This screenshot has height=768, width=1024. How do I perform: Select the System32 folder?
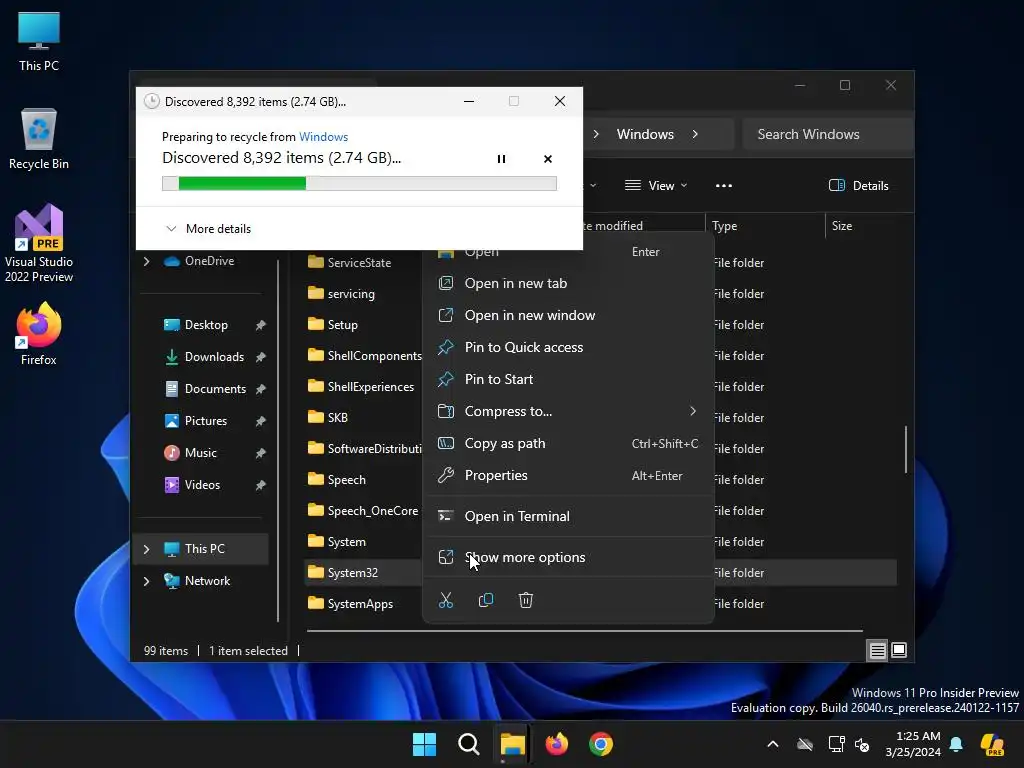pyautogui.click(x=343, y=573)
